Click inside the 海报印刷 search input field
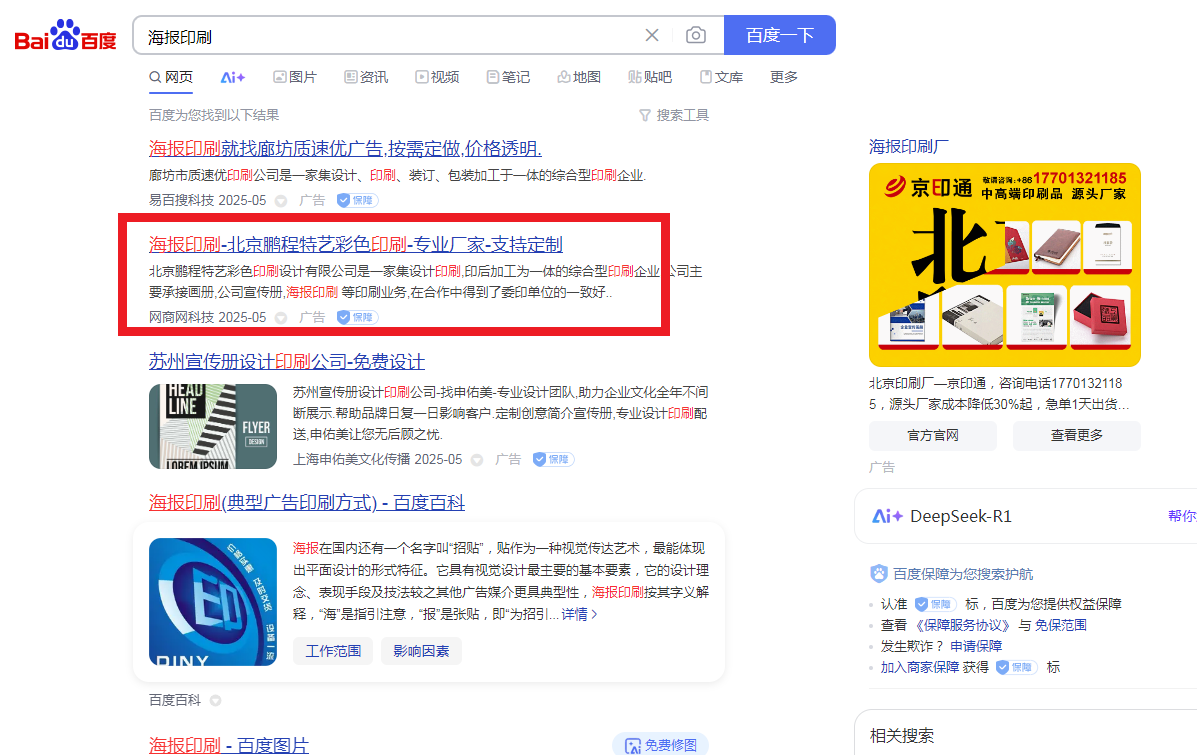1197x755 pixels. [x=390, y=36]
